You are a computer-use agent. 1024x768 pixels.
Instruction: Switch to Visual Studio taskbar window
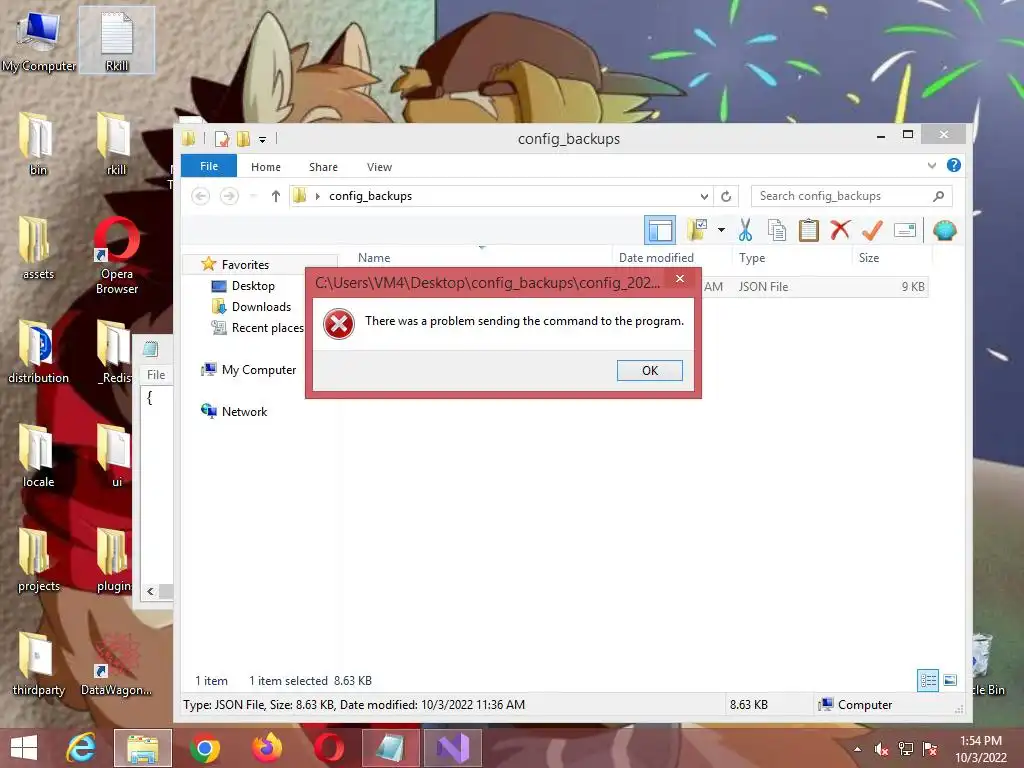[453, 748]
